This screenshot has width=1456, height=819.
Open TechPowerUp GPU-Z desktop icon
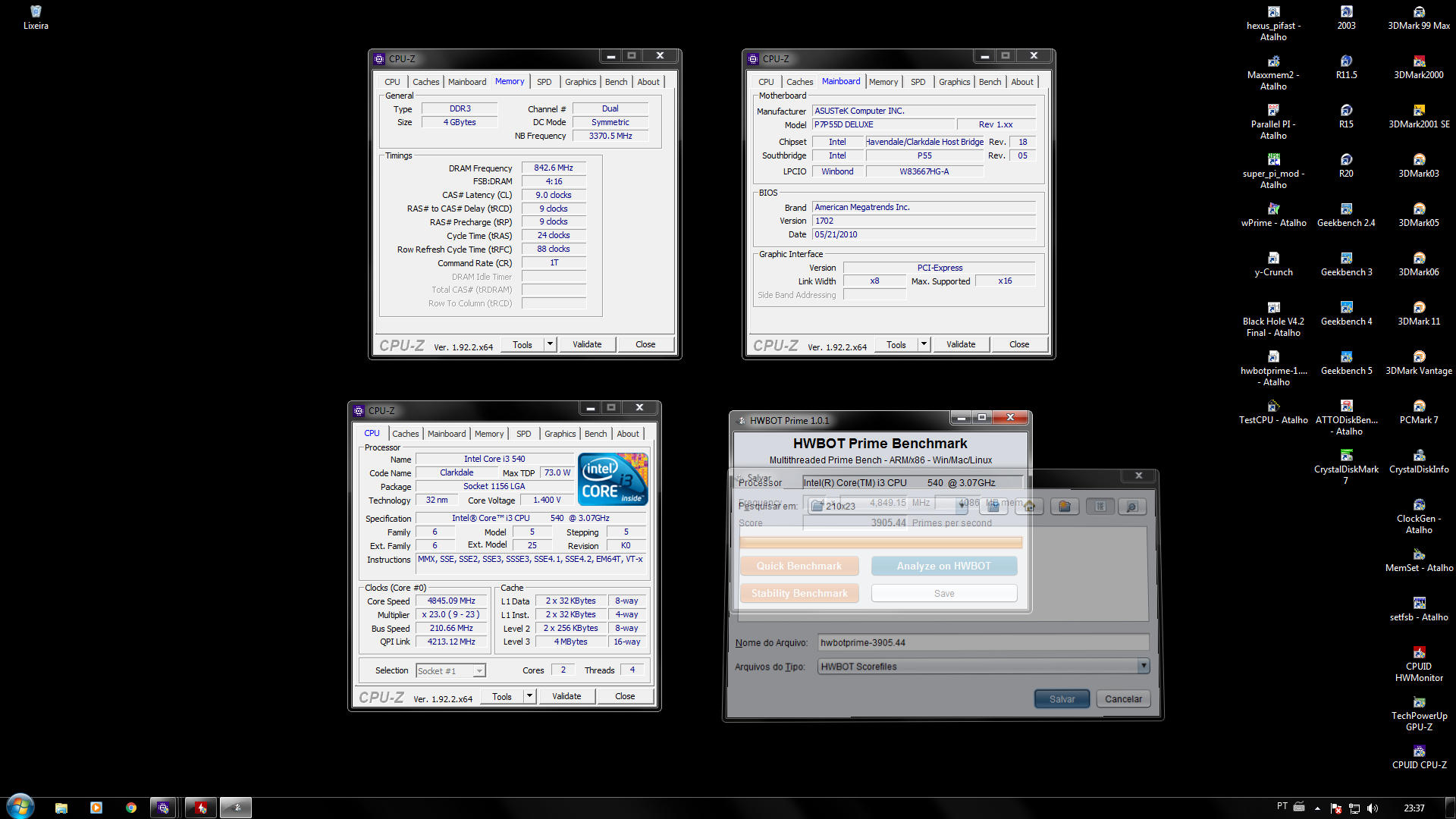[x=1419, y=713]
